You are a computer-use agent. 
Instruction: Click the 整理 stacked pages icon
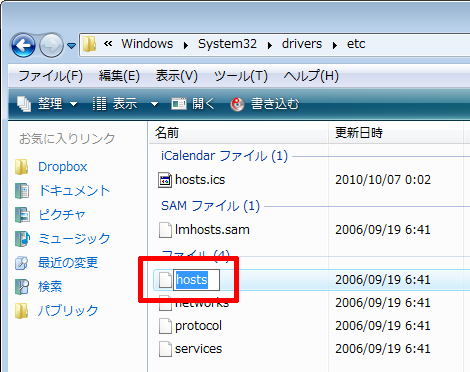pos(24,104)
